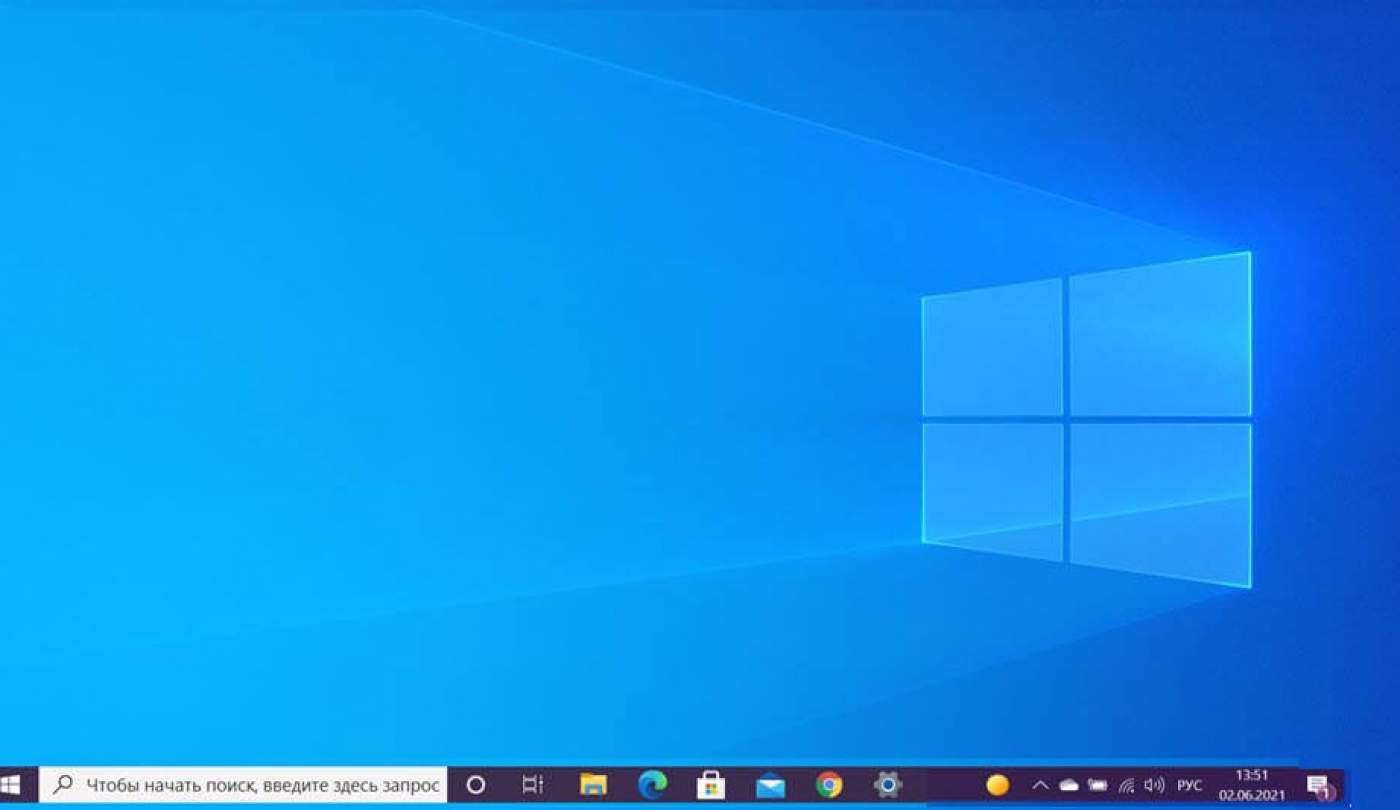Open Settings gear app on taskbar
Viewport: 1400px width, 810px height.
coord(888,785)
